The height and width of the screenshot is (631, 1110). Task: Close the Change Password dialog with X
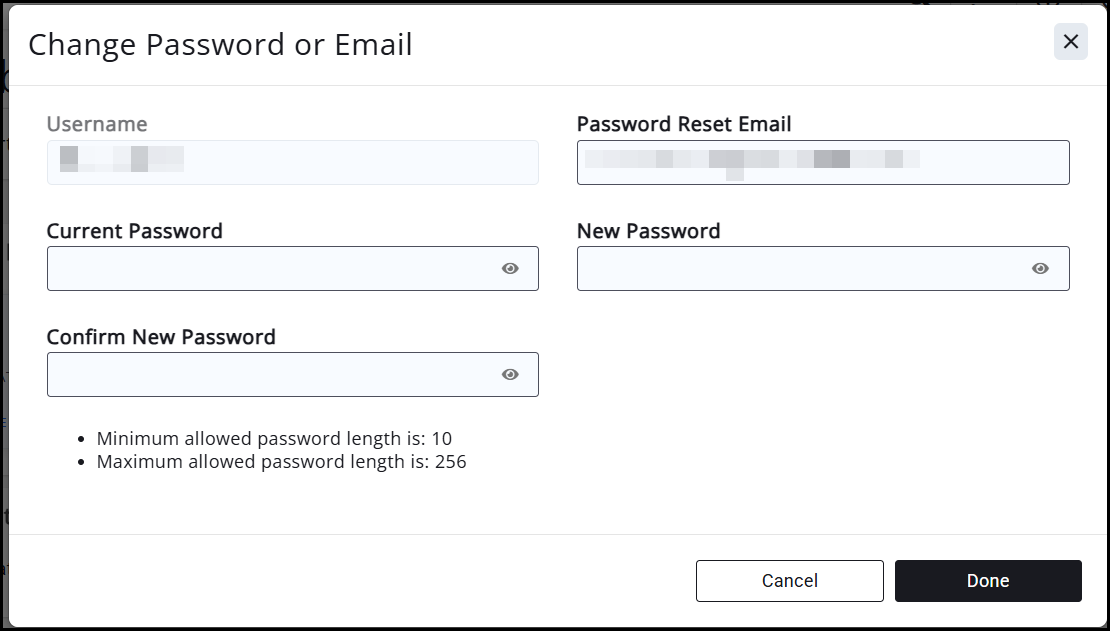click(x=1070, y=42)
